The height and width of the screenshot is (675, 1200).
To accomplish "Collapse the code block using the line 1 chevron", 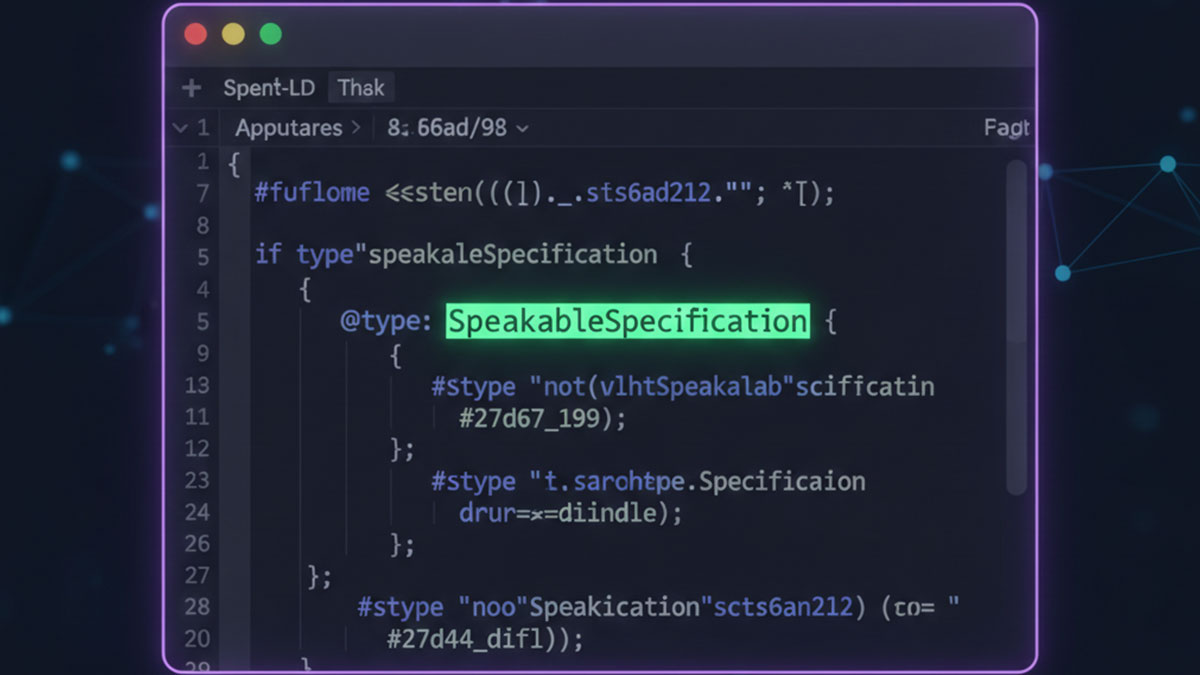I will (183, 128).
